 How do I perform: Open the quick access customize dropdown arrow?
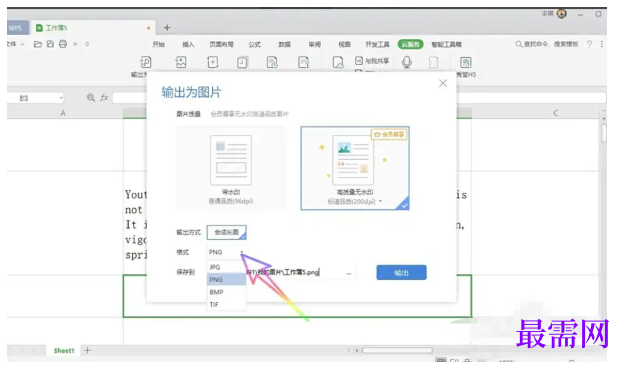(x=87, y=44)
